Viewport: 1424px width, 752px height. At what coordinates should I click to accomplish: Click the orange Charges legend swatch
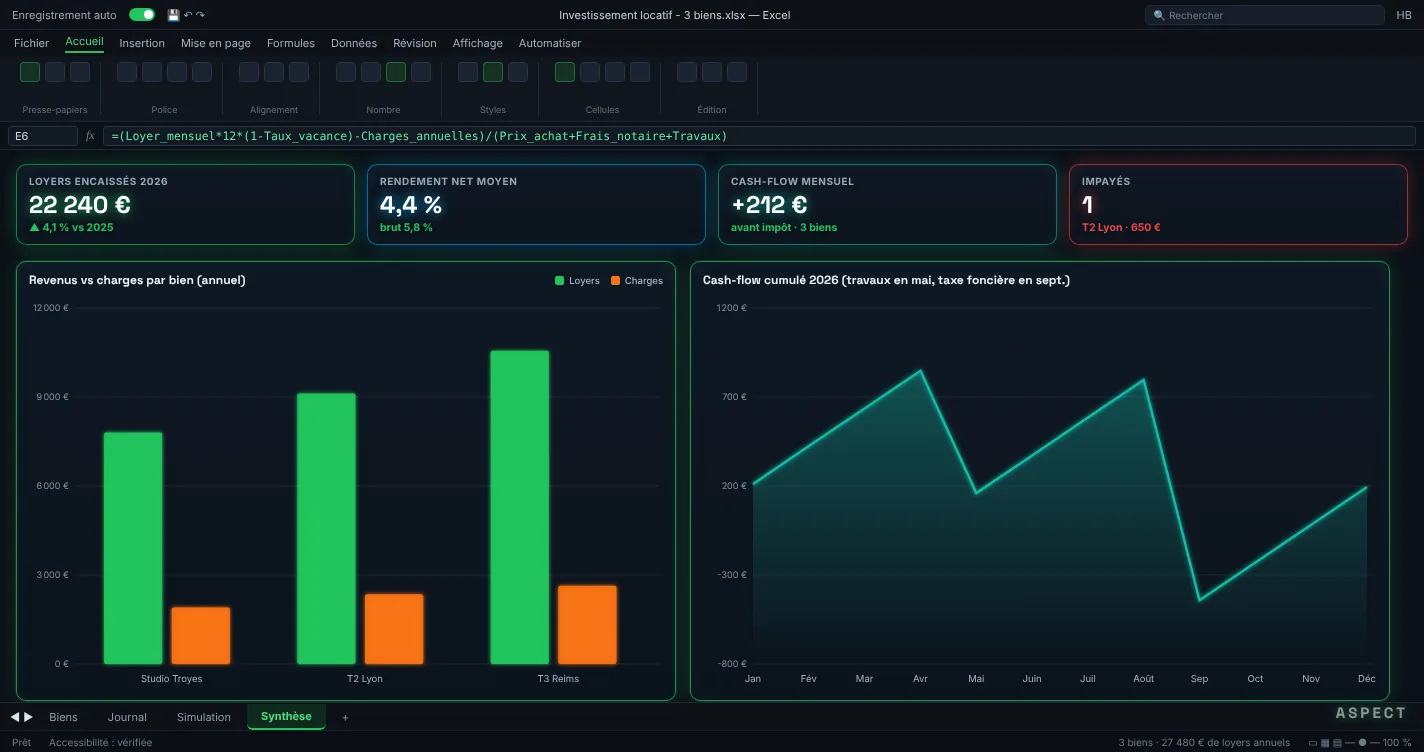616,281
